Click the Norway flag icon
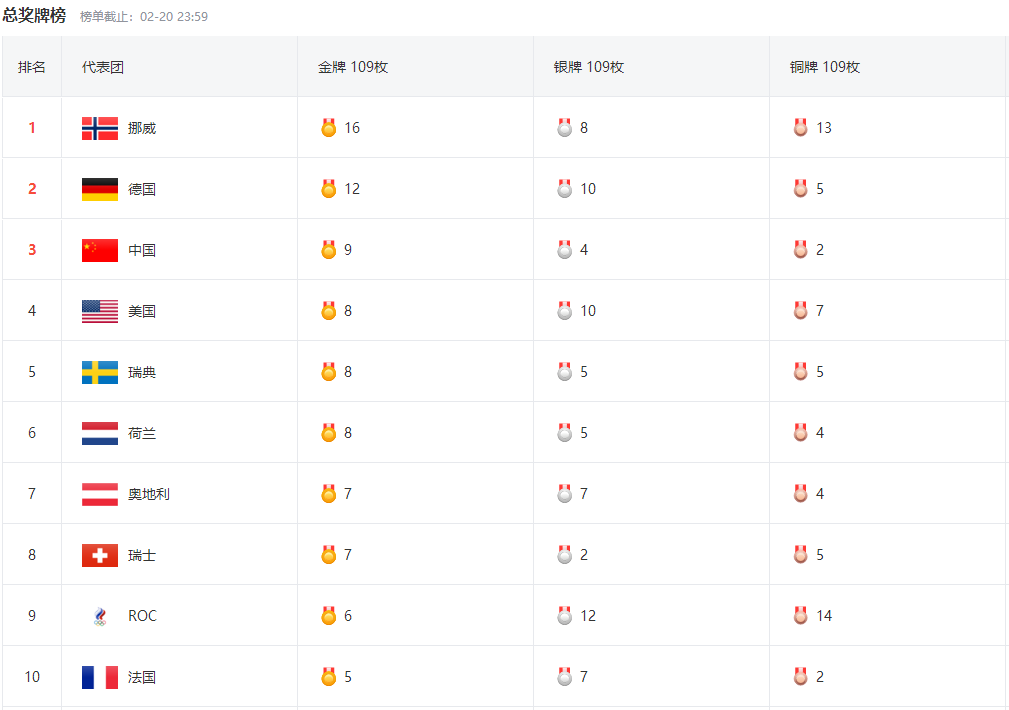1009x710 pixels. (x=99, y=128)
